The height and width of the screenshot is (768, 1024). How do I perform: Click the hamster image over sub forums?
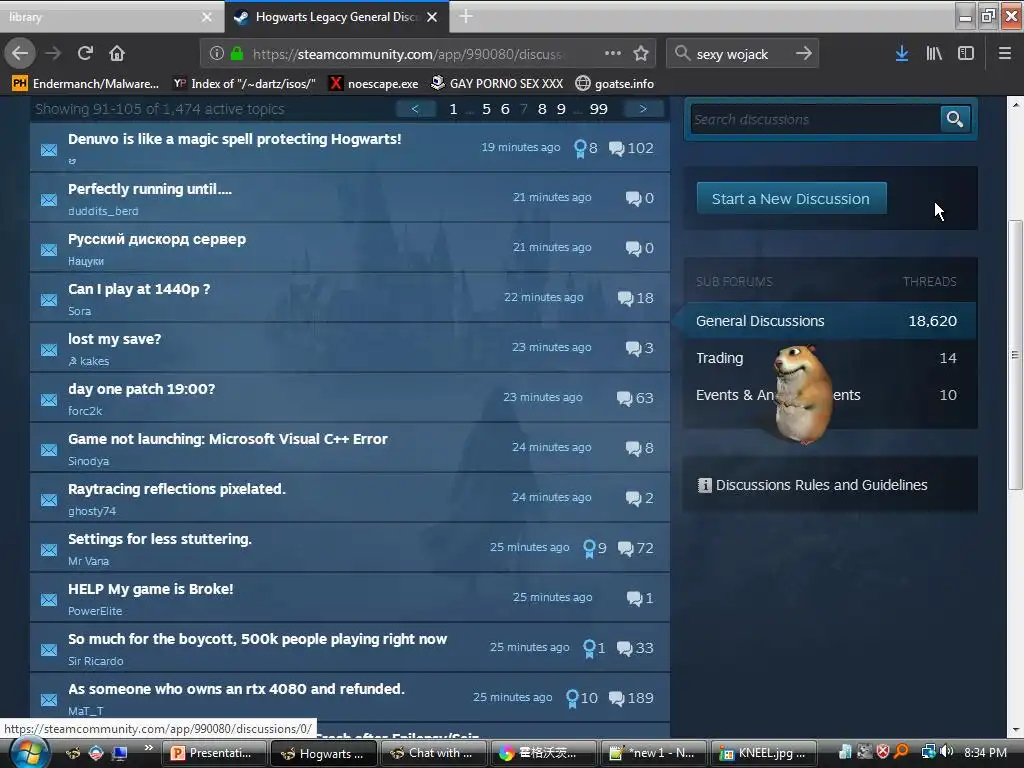(x=802, y=394)
